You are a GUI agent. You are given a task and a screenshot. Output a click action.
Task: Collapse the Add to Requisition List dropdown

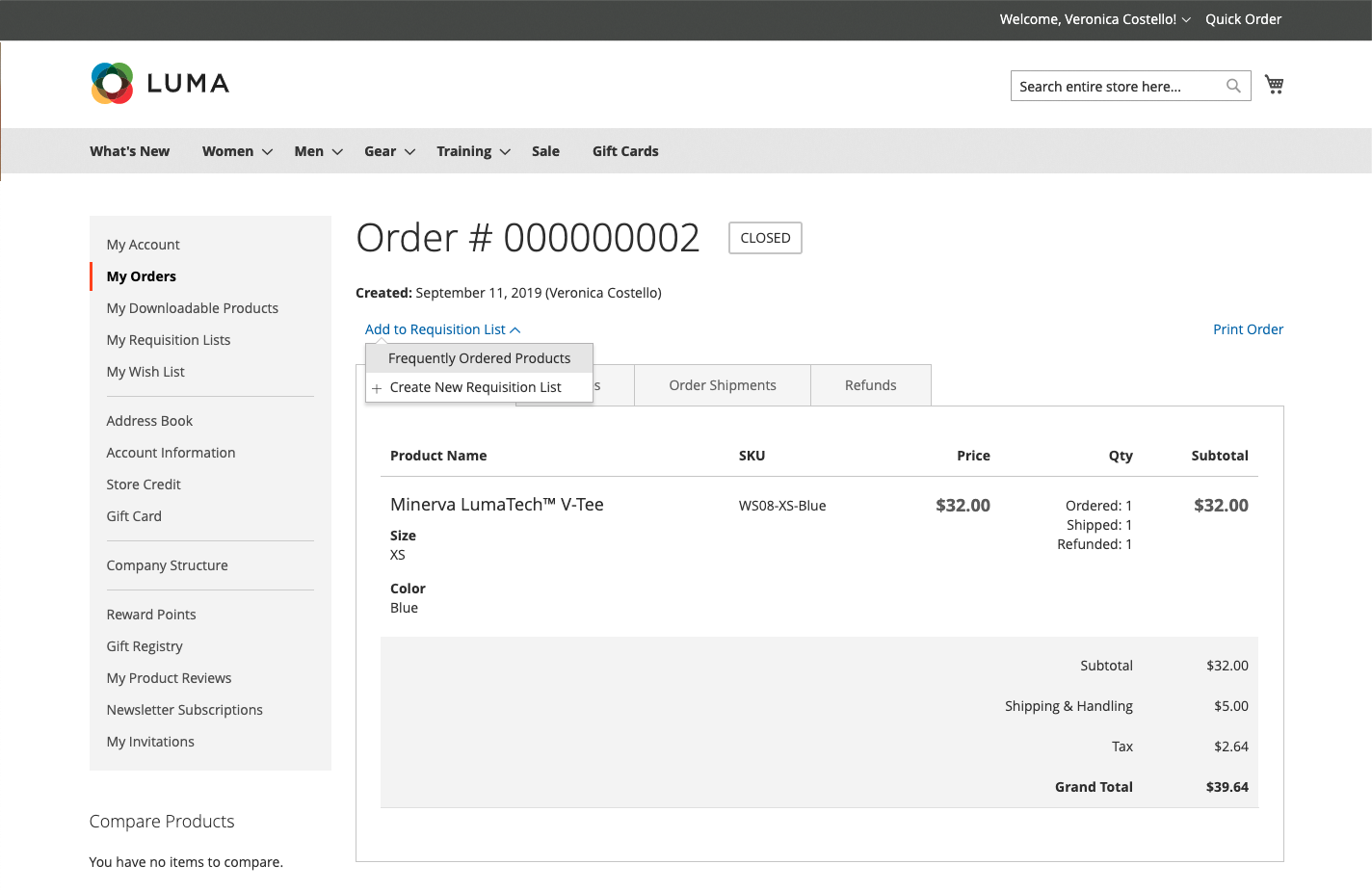point(442,329)
